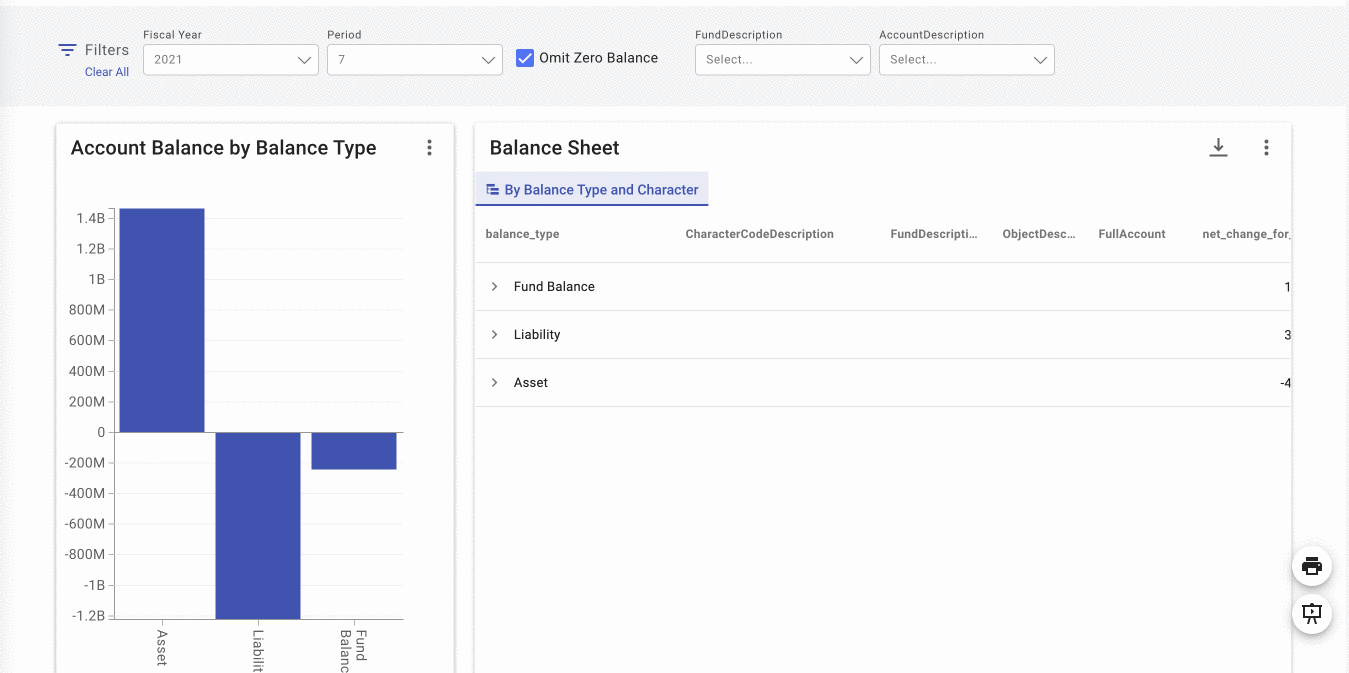This screenshot has height=673, width=1349.
Task: Sort by CharacterCodeDescription column header
Action: point(760,234)
